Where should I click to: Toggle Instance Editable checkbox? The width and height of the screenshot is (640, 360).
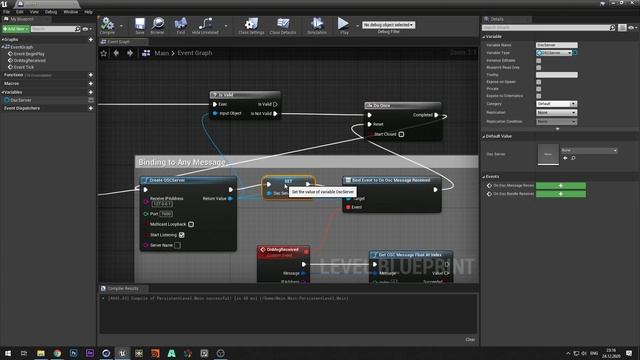point(538,60)
